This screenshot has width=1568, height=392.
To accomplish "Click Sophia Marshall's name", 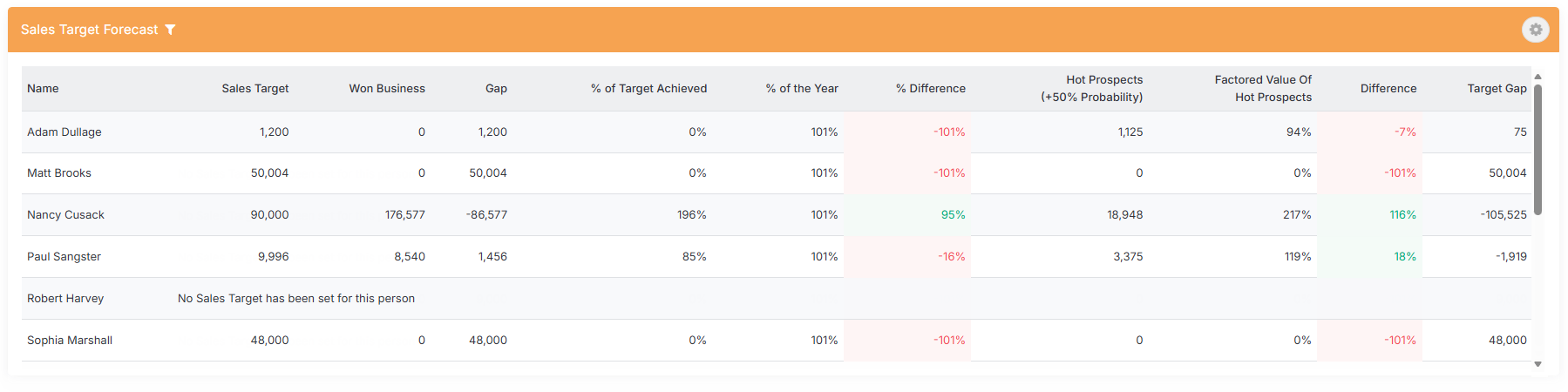I will pyautogui.click(x=70, y=341).
